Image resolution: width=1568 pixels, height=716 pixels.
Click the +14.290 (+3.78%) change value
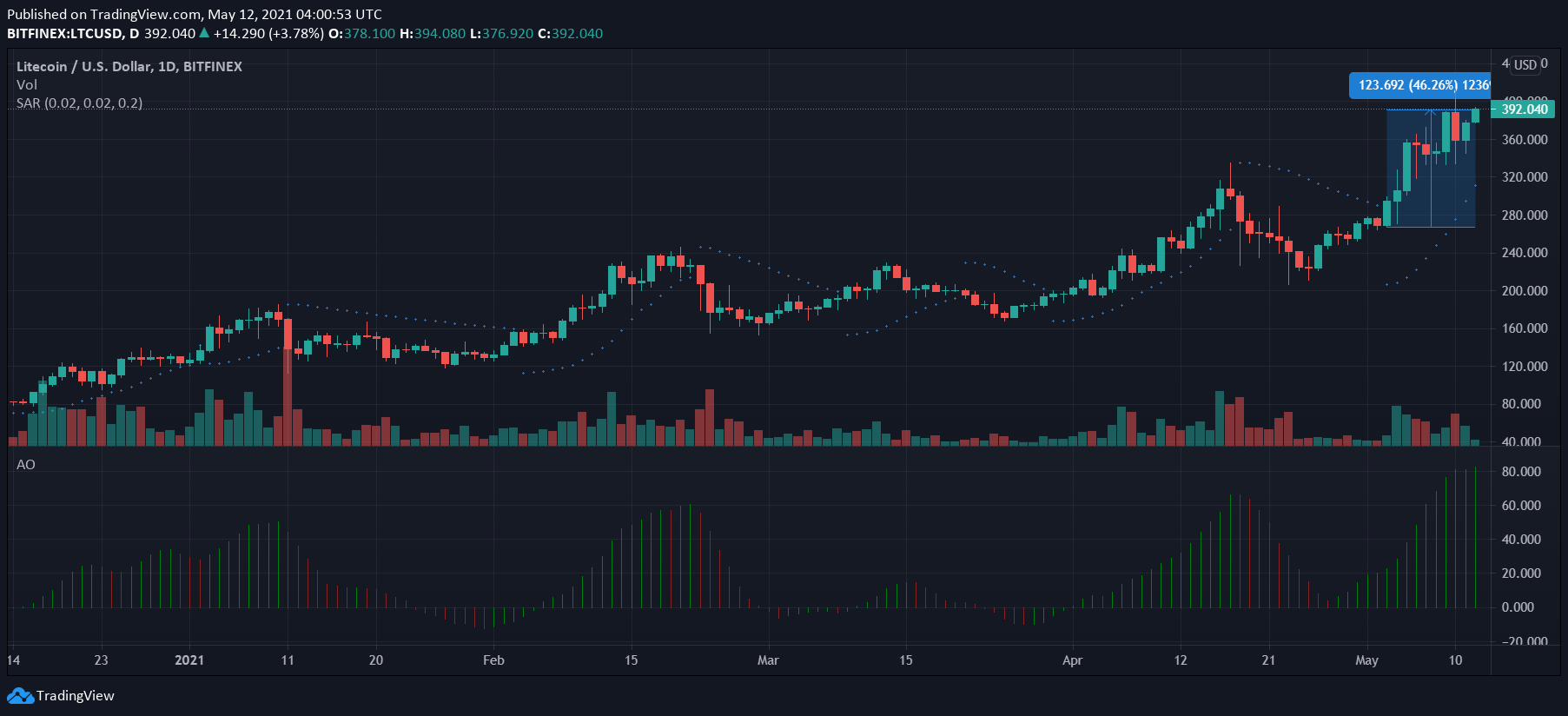tap(268, 34)
